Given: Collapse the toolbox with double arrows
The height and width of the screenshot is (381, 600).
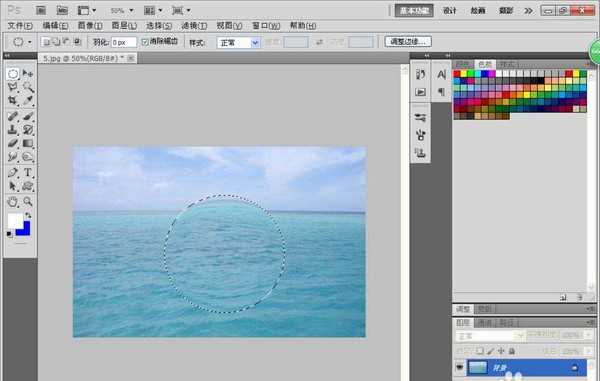Looking at the screenshot, I should (7, 56).
